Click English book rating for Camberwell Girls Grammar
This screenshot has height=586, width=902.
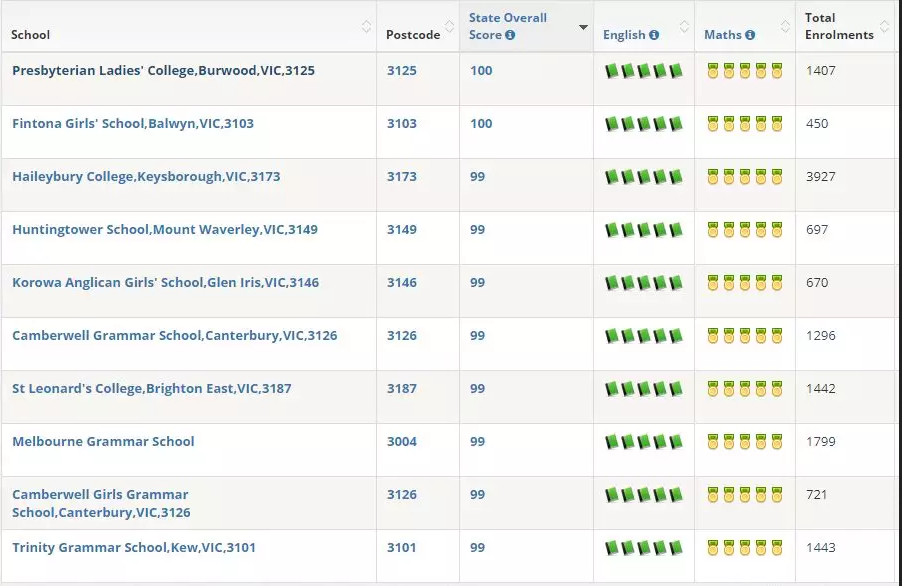click(x=644, y=495)
